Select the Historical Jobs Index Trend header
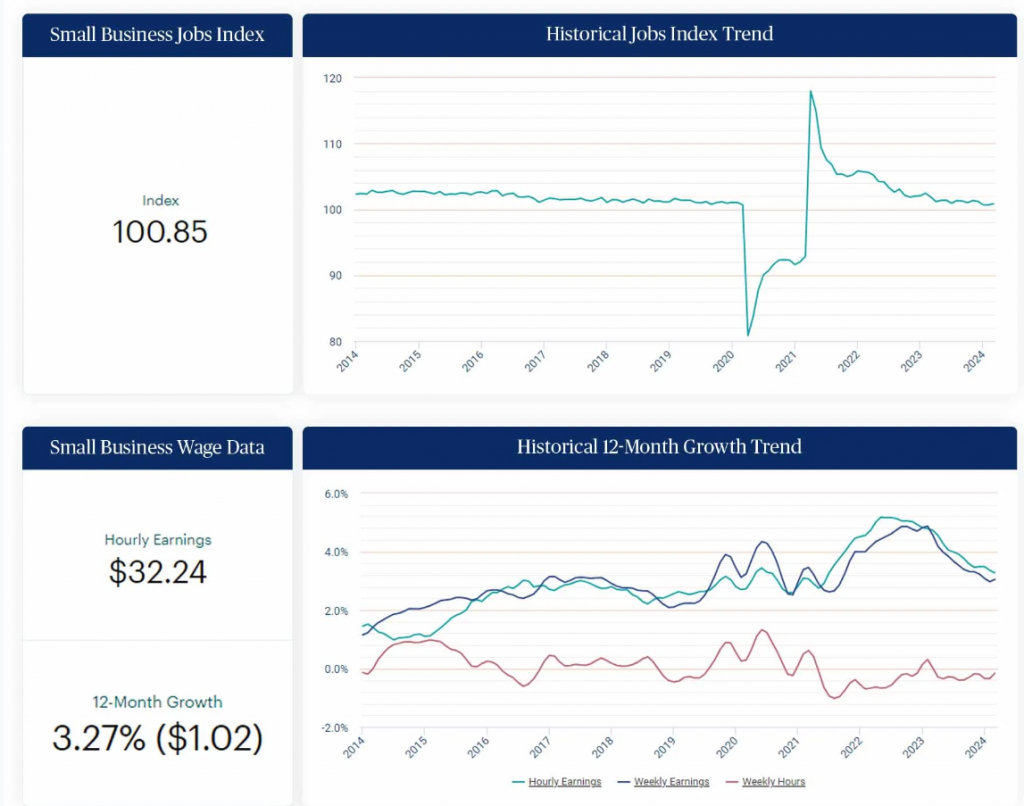The image size is (1024, 806). click(x=659, y=34)
